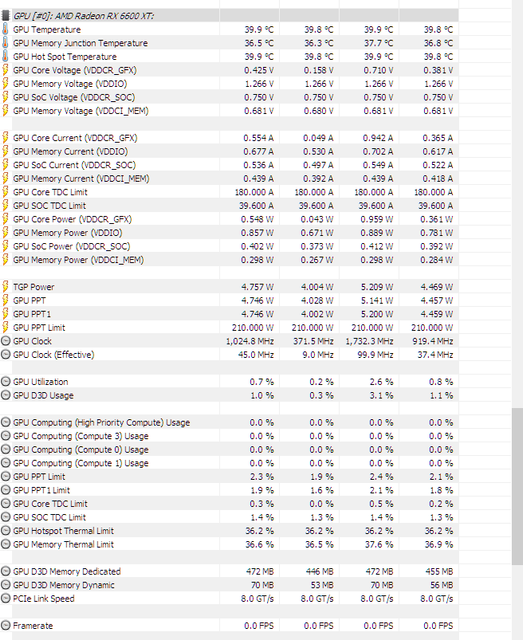Click lightning icon next to GPU Memory Power (VDDIO)
The image size is (523, 640).
click(5, 233)
